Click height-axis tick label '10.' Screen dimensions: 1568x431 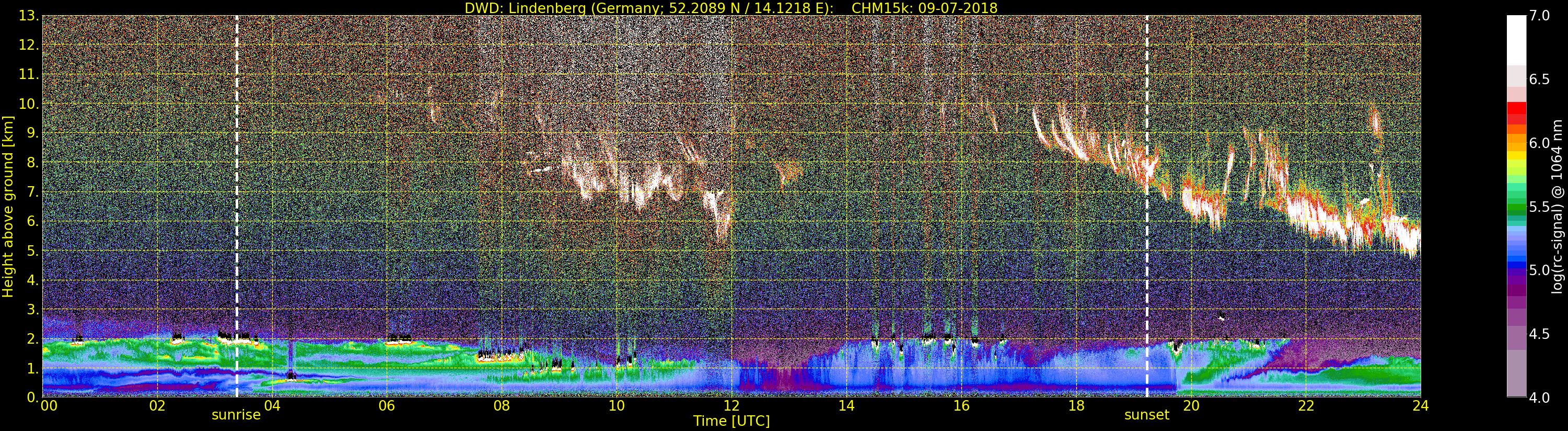click(x=29, y=104)
